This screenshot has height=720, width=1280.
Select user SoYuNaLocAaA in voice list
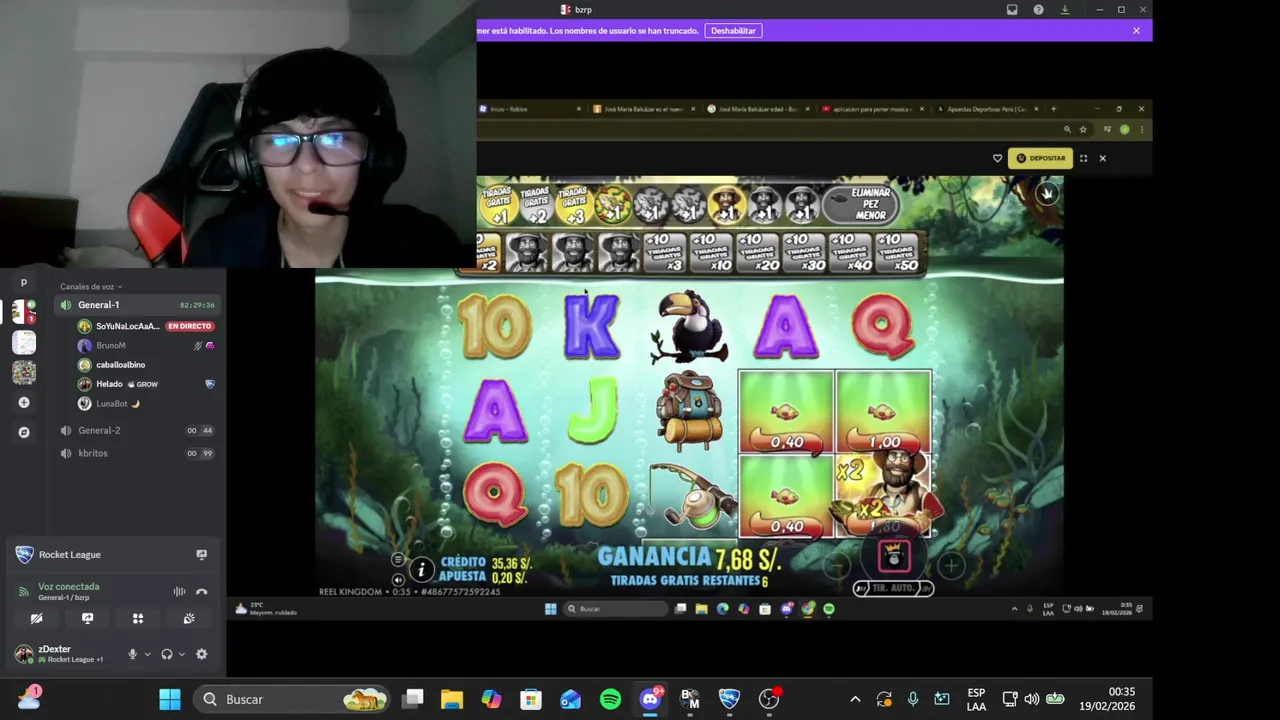(x=127, y=326)
